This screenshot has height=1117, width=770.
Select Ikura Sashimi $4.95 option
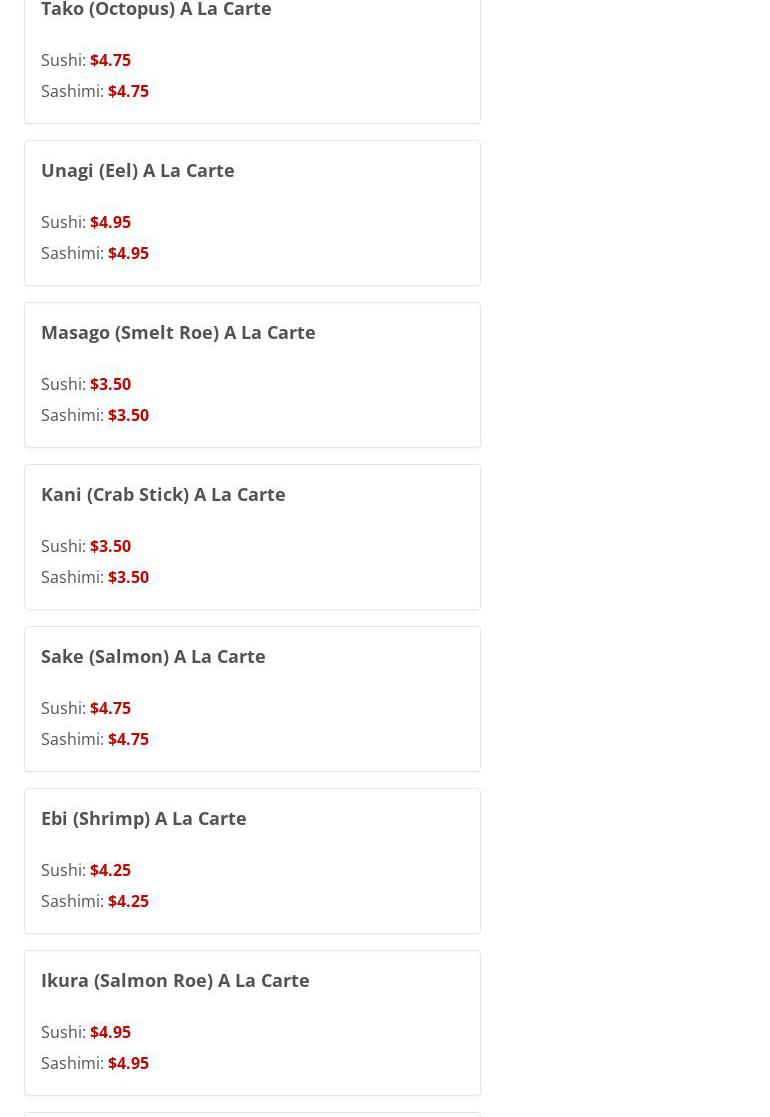[x=128, y=1063]
